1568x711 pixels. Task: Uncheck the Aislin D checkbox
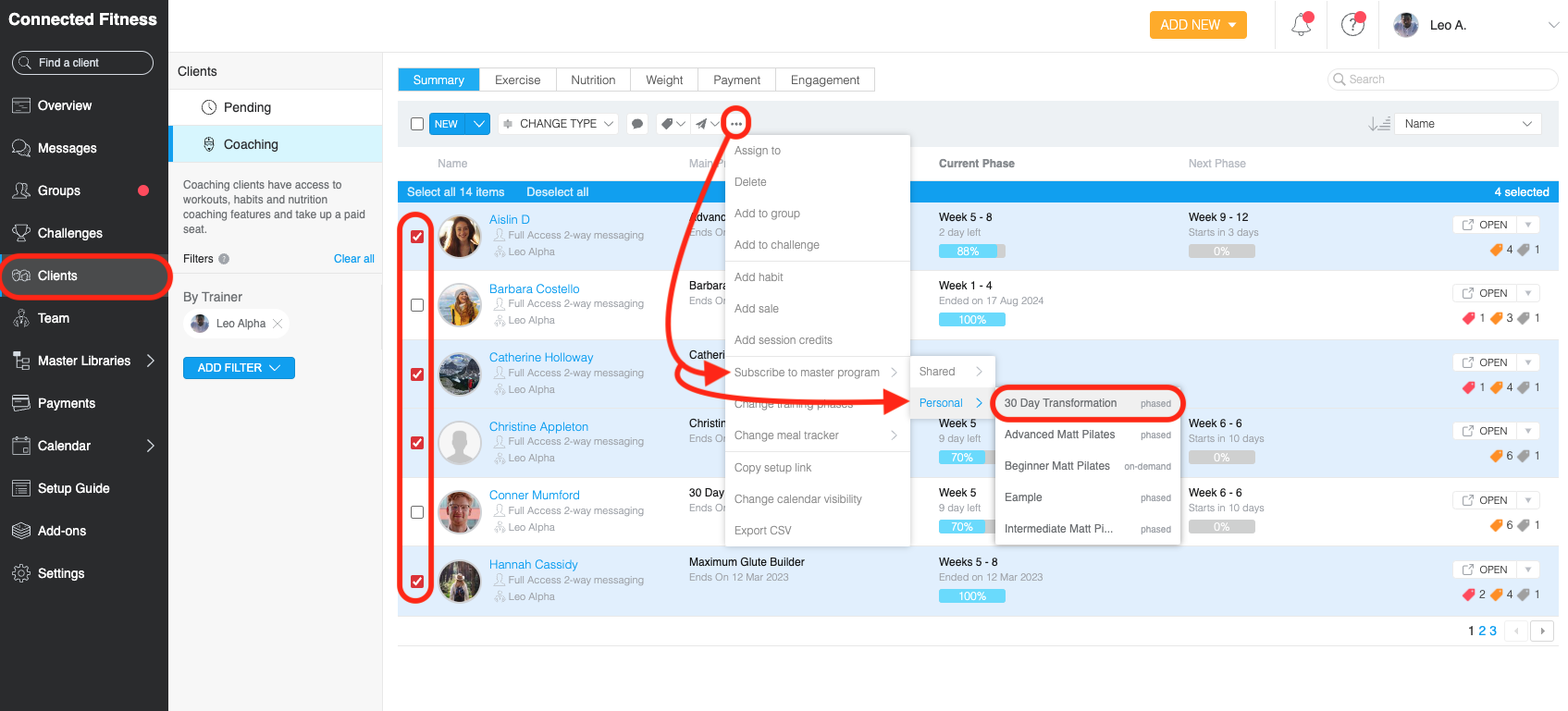coord(417,237)
